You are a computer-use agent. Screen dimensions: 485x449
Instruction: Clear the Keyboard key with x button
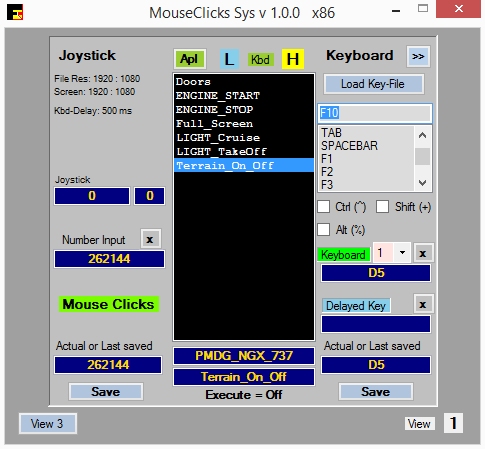[x=423, y=253]
